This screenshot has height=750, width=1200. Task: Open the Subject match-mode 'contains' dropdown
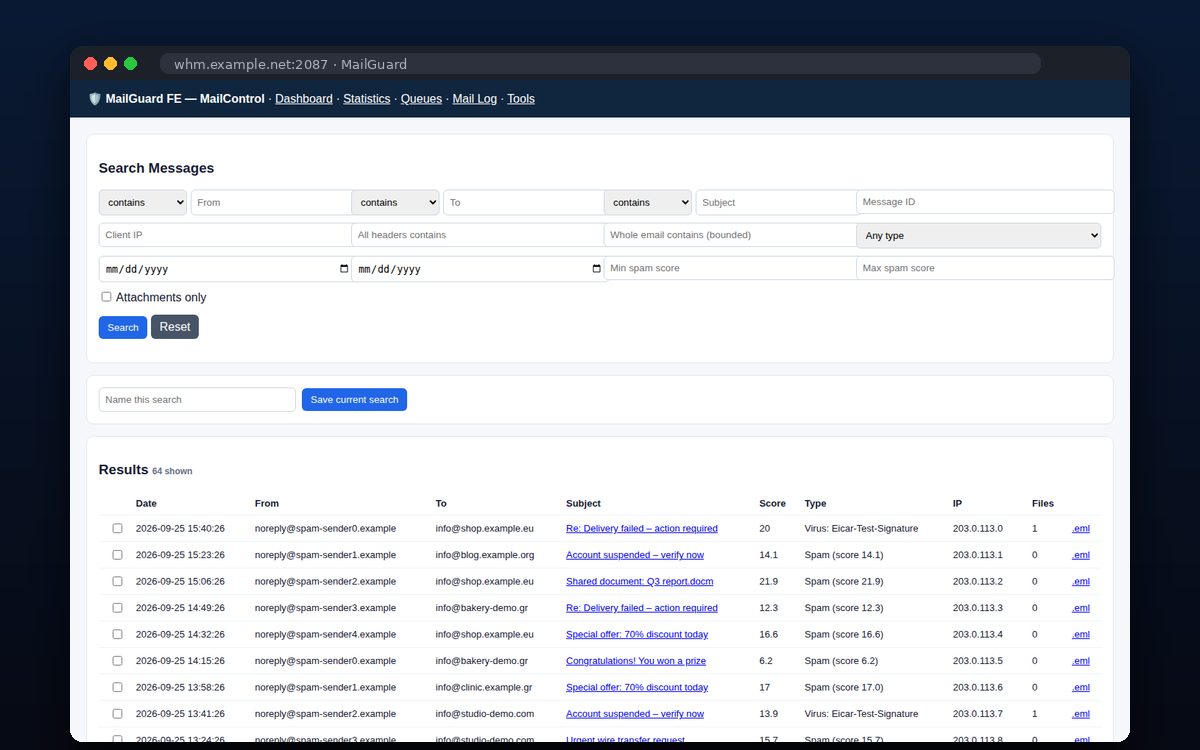click(648, 202)
